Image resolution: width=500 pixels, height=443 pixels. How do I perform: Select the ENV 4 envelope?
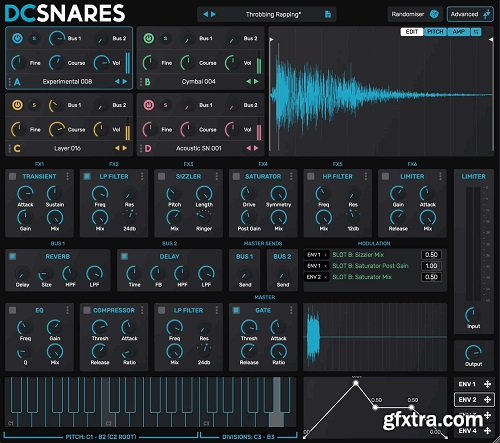[467, 431]
